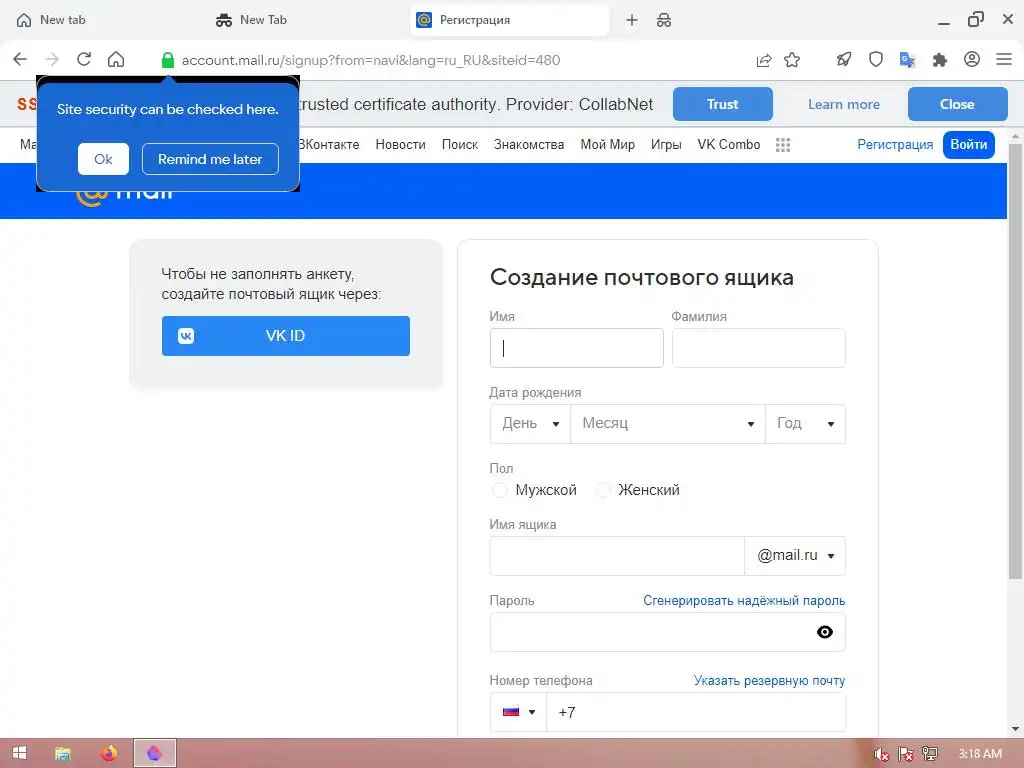Open the all projects grid icon
This screenshot has width=1024, height=768.
pos(783,145)
